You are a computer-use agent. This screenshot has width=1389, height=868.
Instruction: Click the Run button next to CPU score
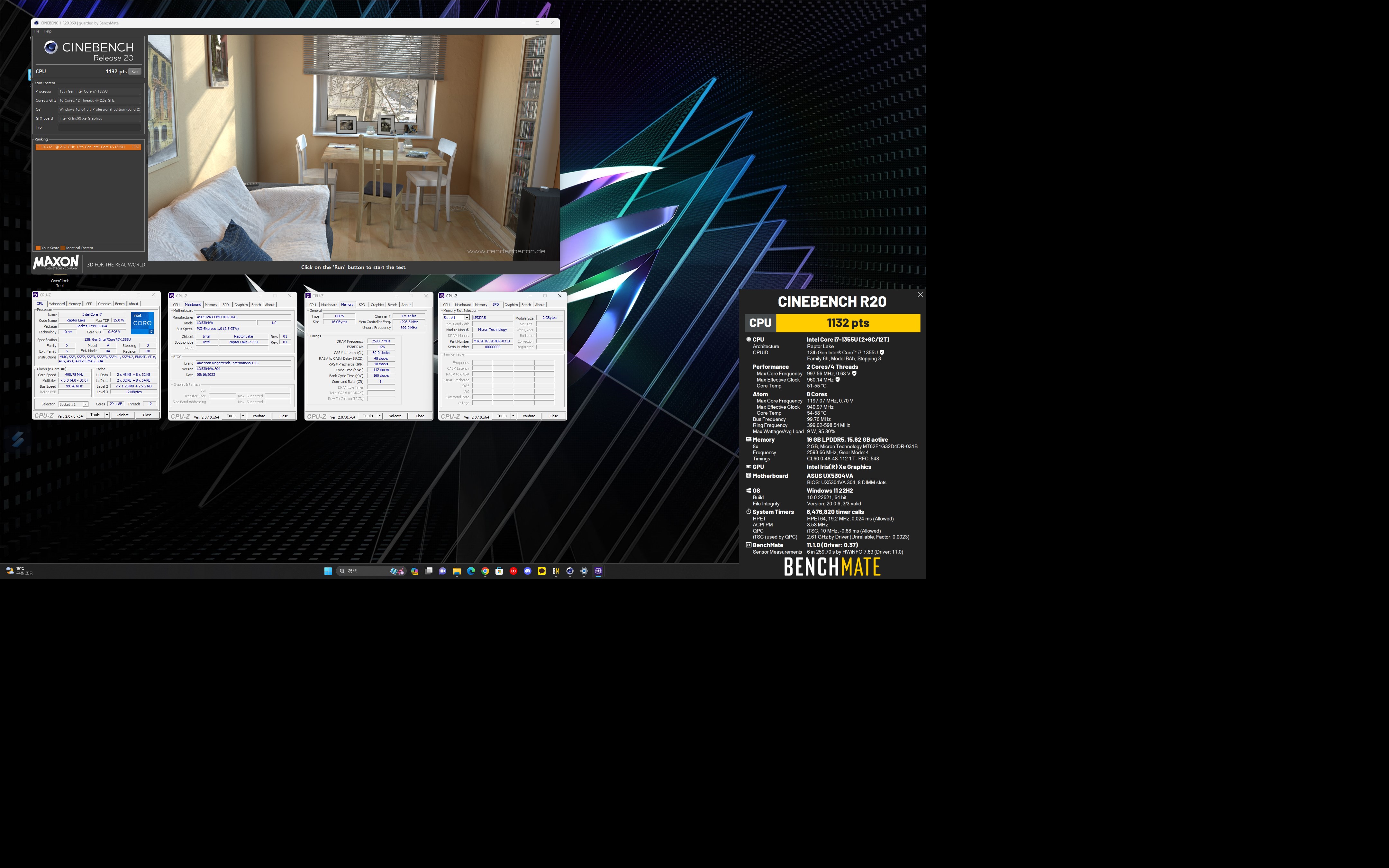tap(134, 71)
